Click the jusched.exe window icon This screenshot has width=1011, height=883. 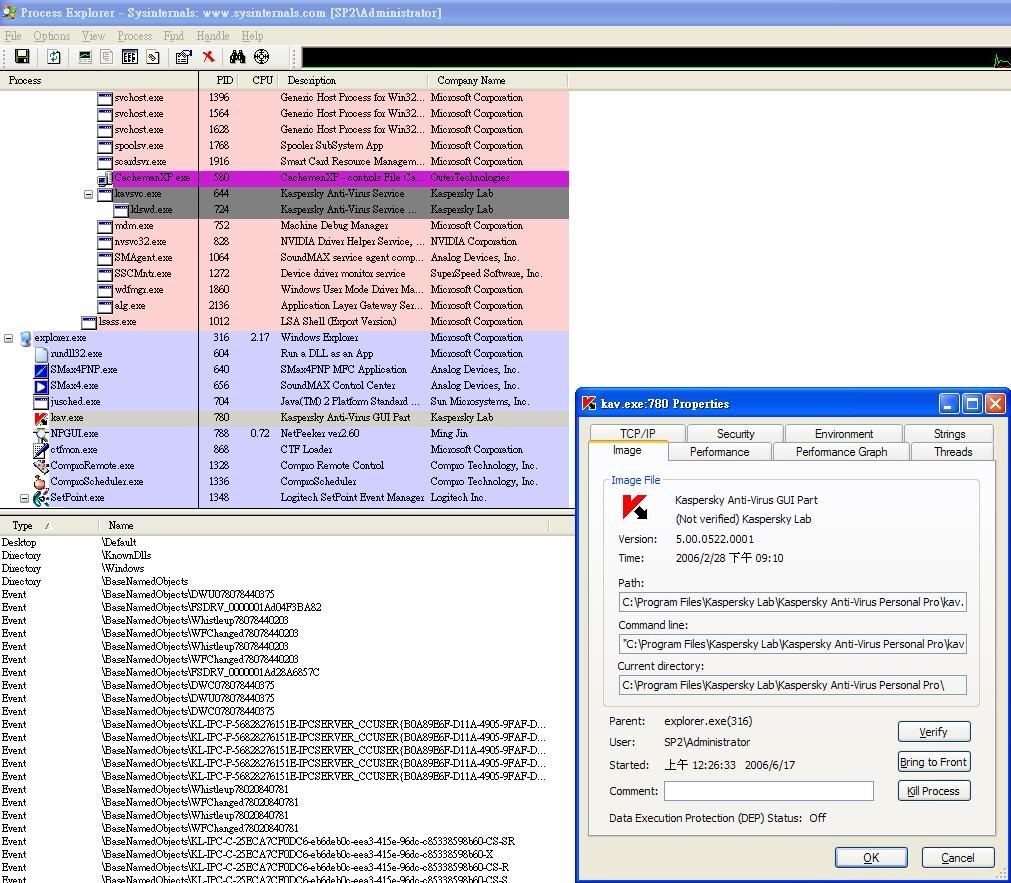point(41,402)
